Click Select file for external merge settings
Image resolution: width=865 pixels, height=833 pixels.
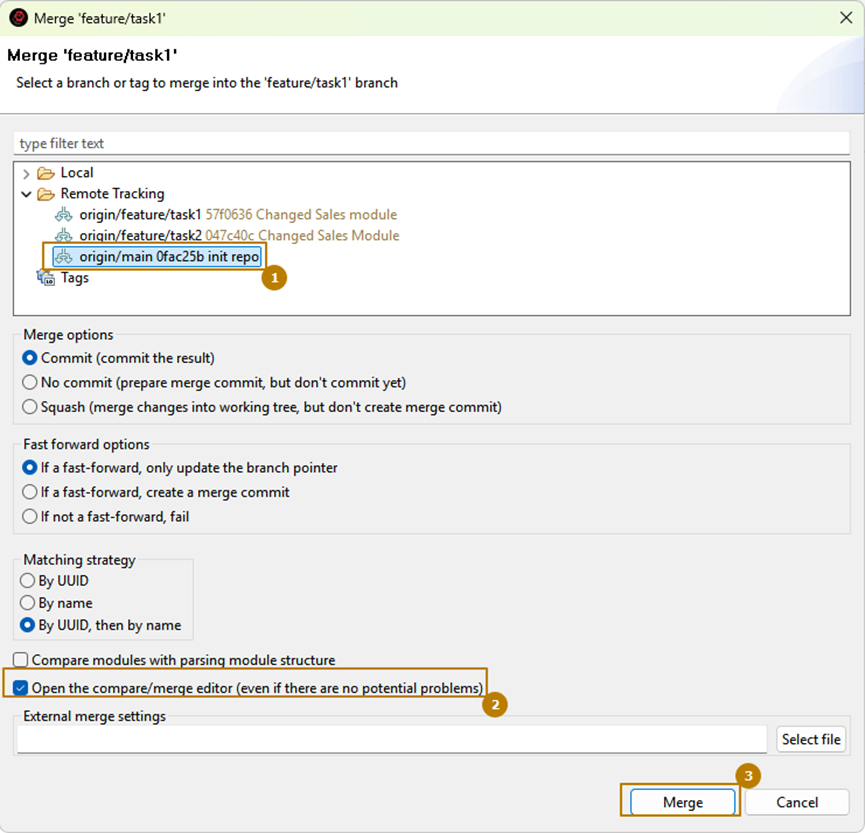point(811,739)
